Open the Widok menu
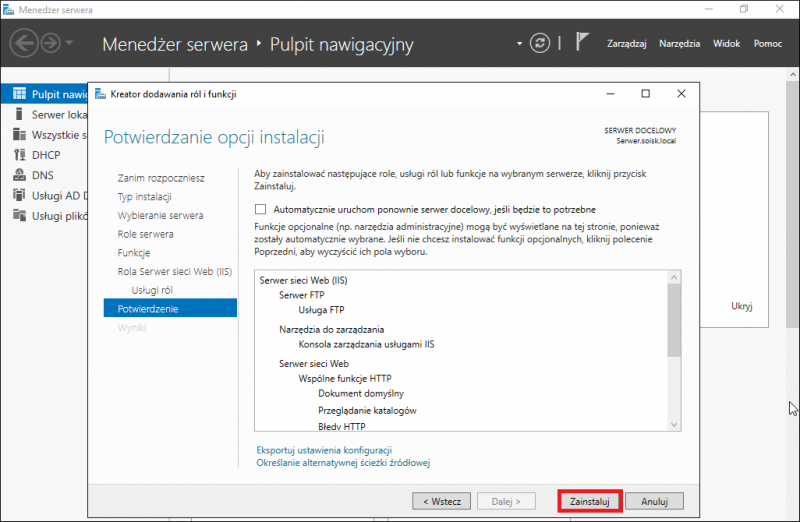The image size is (800, 522). point(726,44)
